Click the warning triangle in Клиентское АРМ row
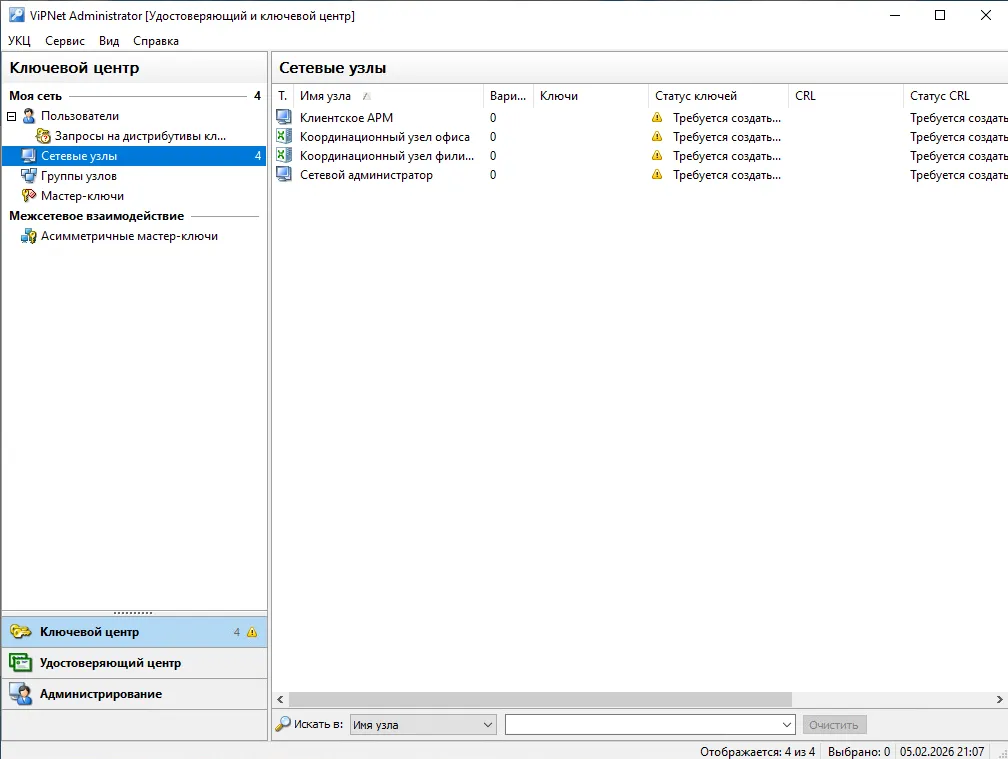 [656, 118]
